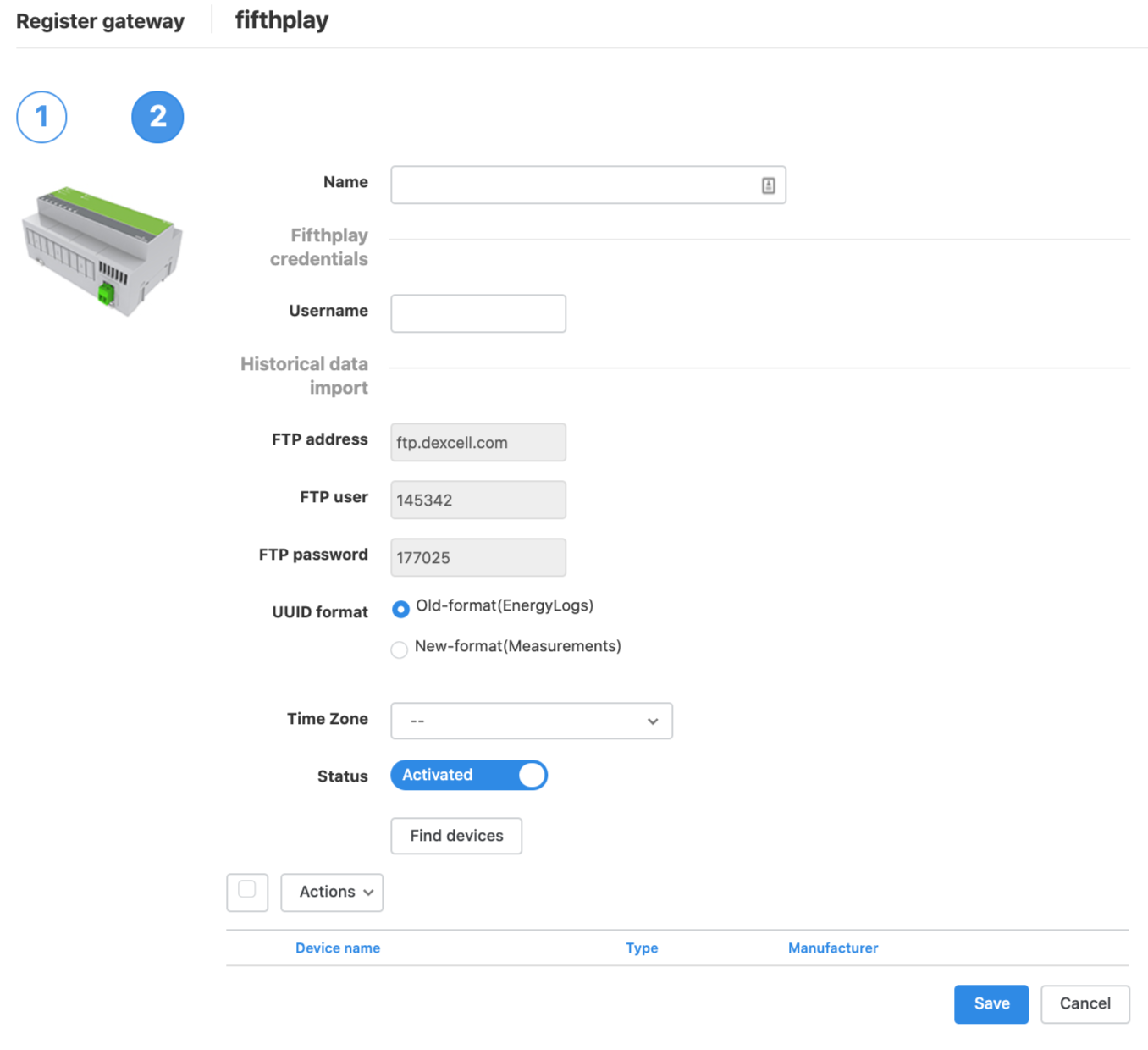The height and width of the screenshot is (1050, 1148).
Task: Sort by Device name column
Action: point(338,948)
